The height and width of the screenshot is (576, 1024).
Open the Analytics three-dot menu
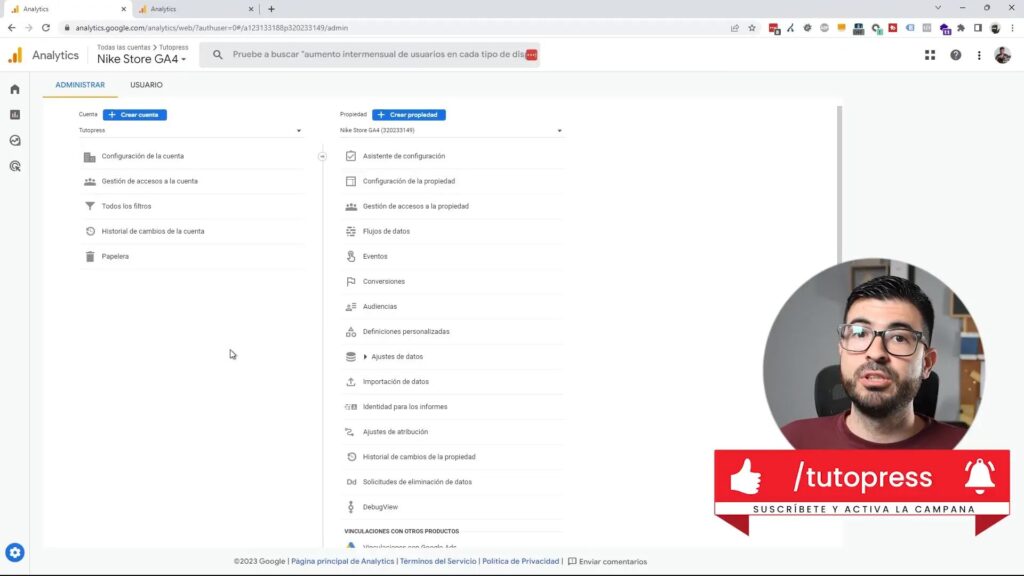(979, 56)
